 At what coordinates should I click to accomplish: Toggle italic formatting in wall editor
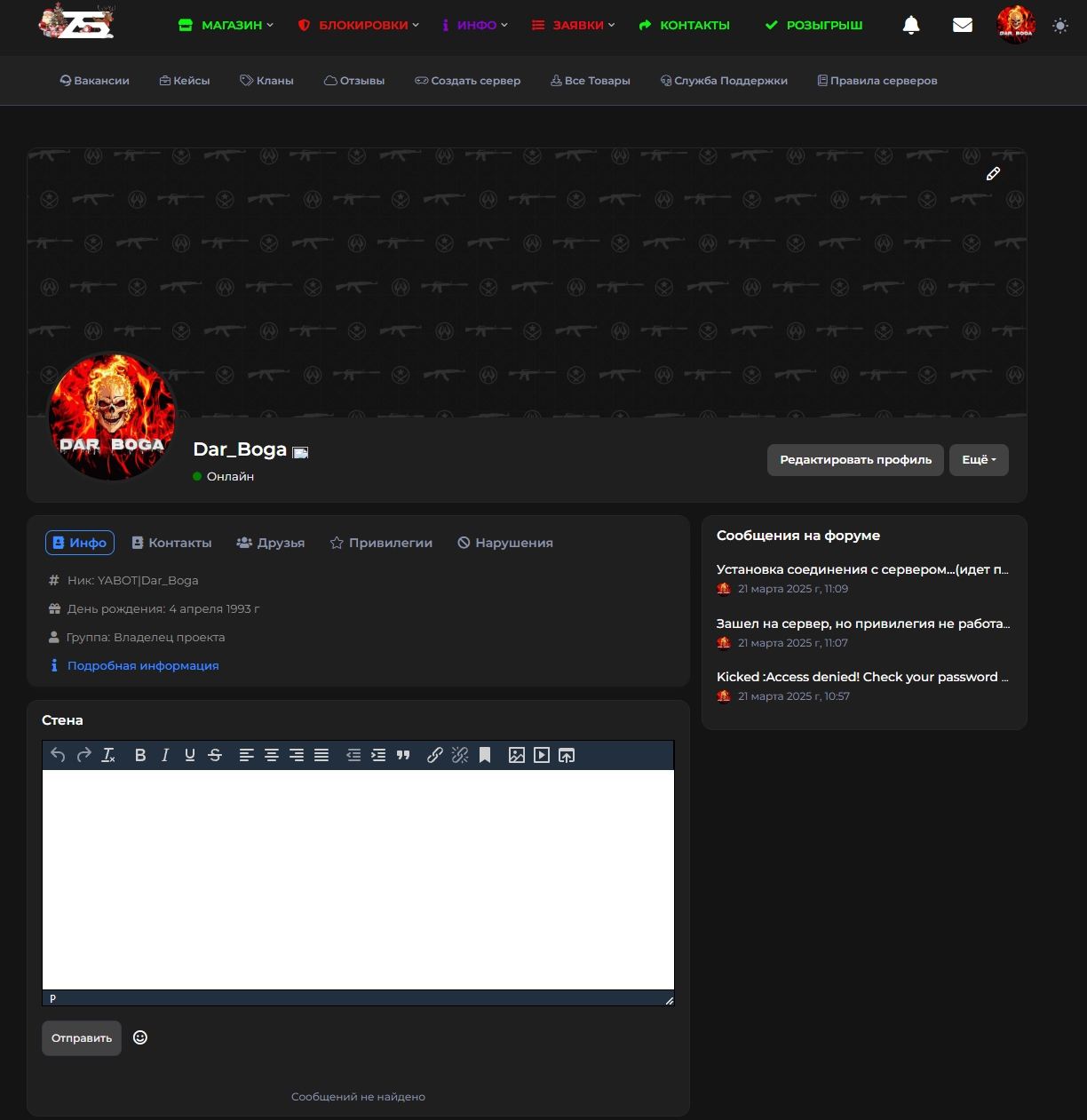pos(165,755)
